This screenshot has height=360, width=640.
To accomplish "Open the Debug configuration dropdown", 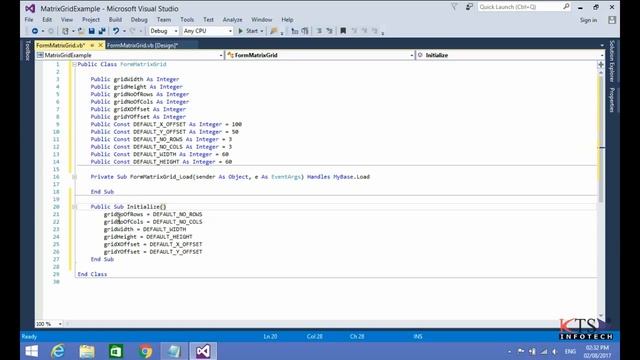I will (x=164, y=31).
